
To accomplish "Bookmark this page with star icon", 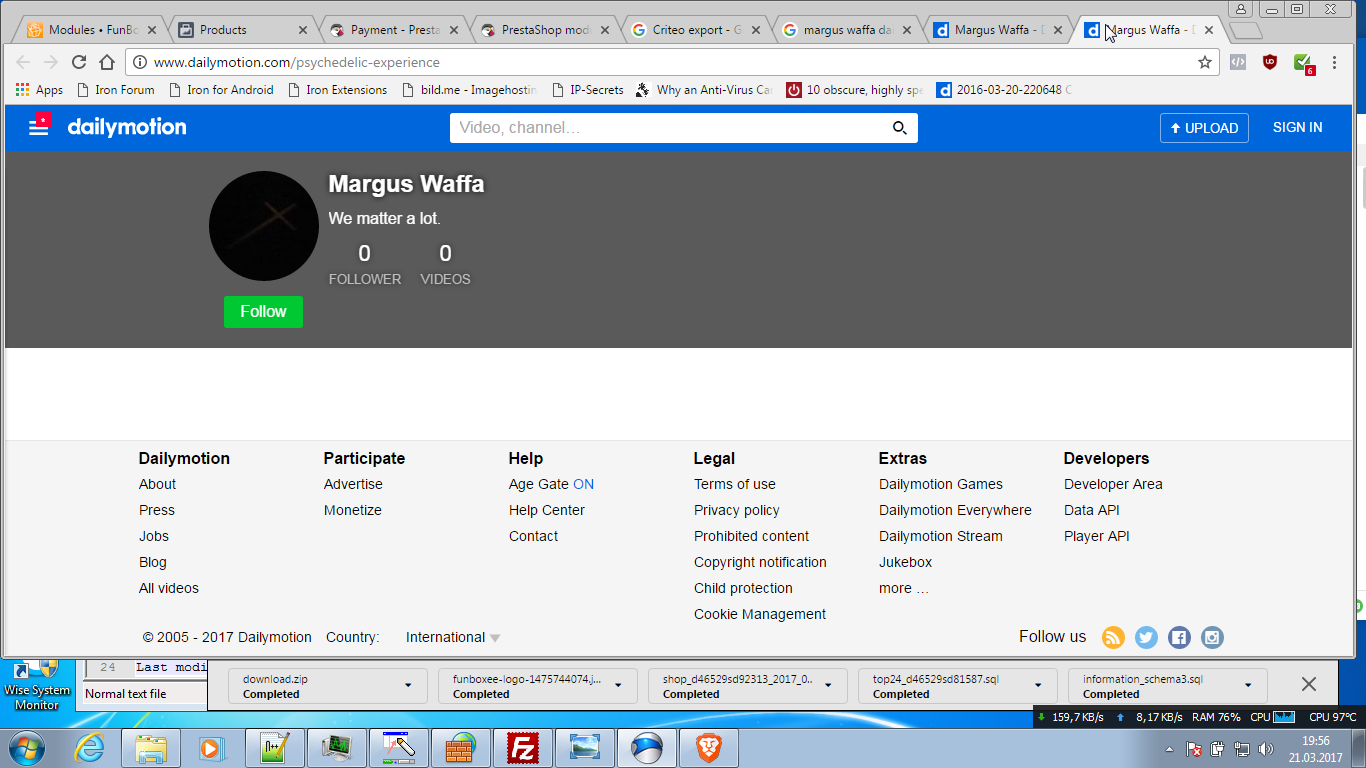I will click(1204, 62).
